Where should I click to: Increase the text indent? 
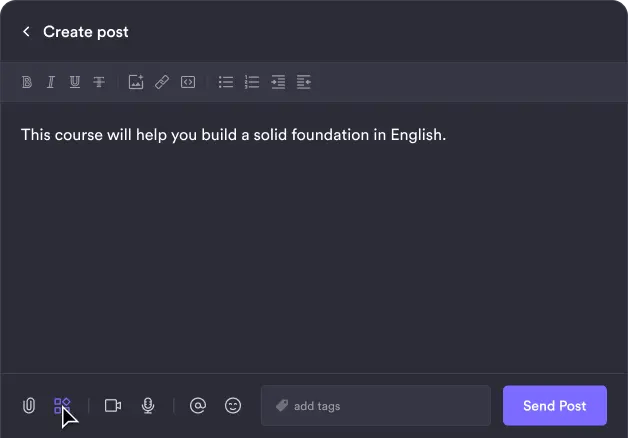pos(304,82)
